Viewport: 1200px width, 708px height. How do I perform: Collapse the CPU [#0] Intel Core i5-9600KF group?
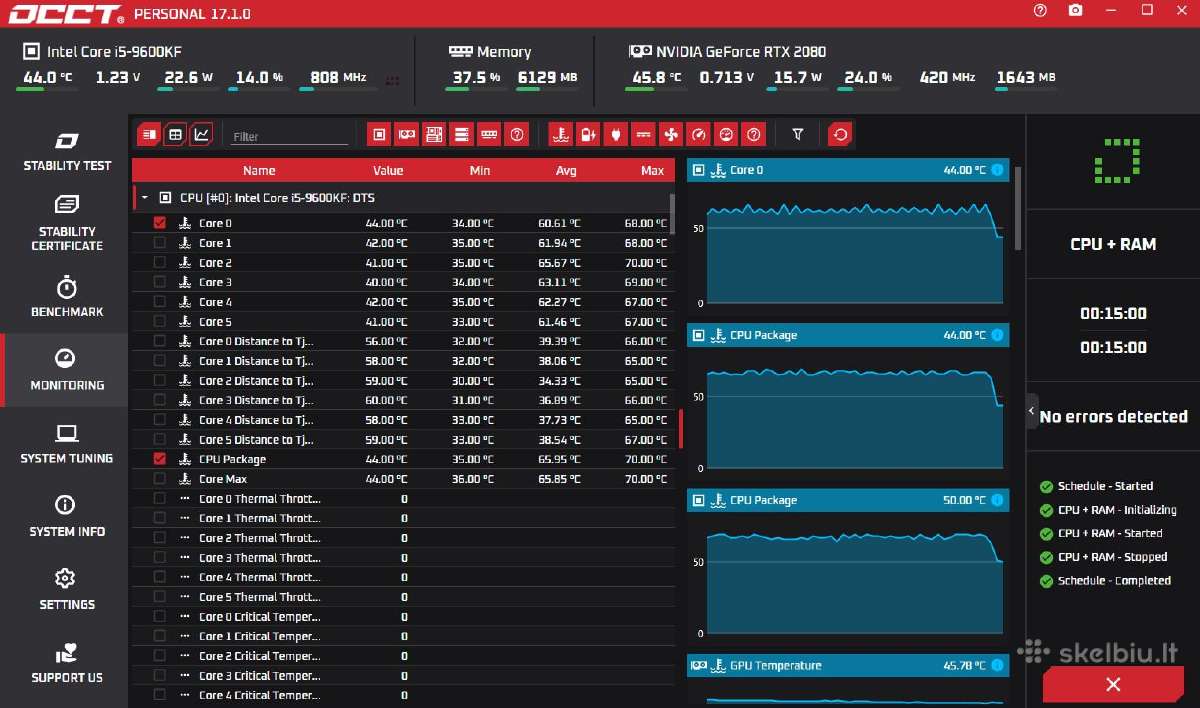pos(145,198)
